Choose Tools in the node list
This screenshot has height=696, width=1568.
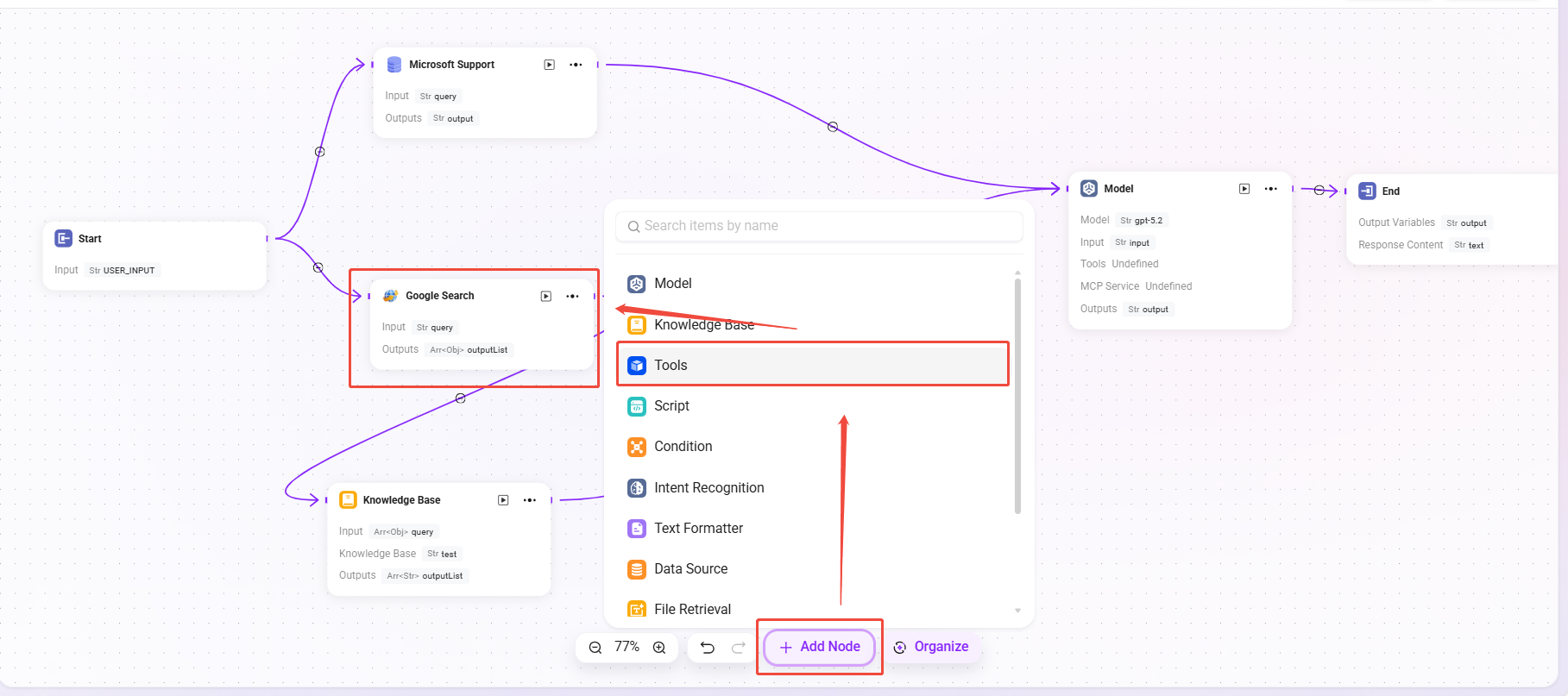813,365
